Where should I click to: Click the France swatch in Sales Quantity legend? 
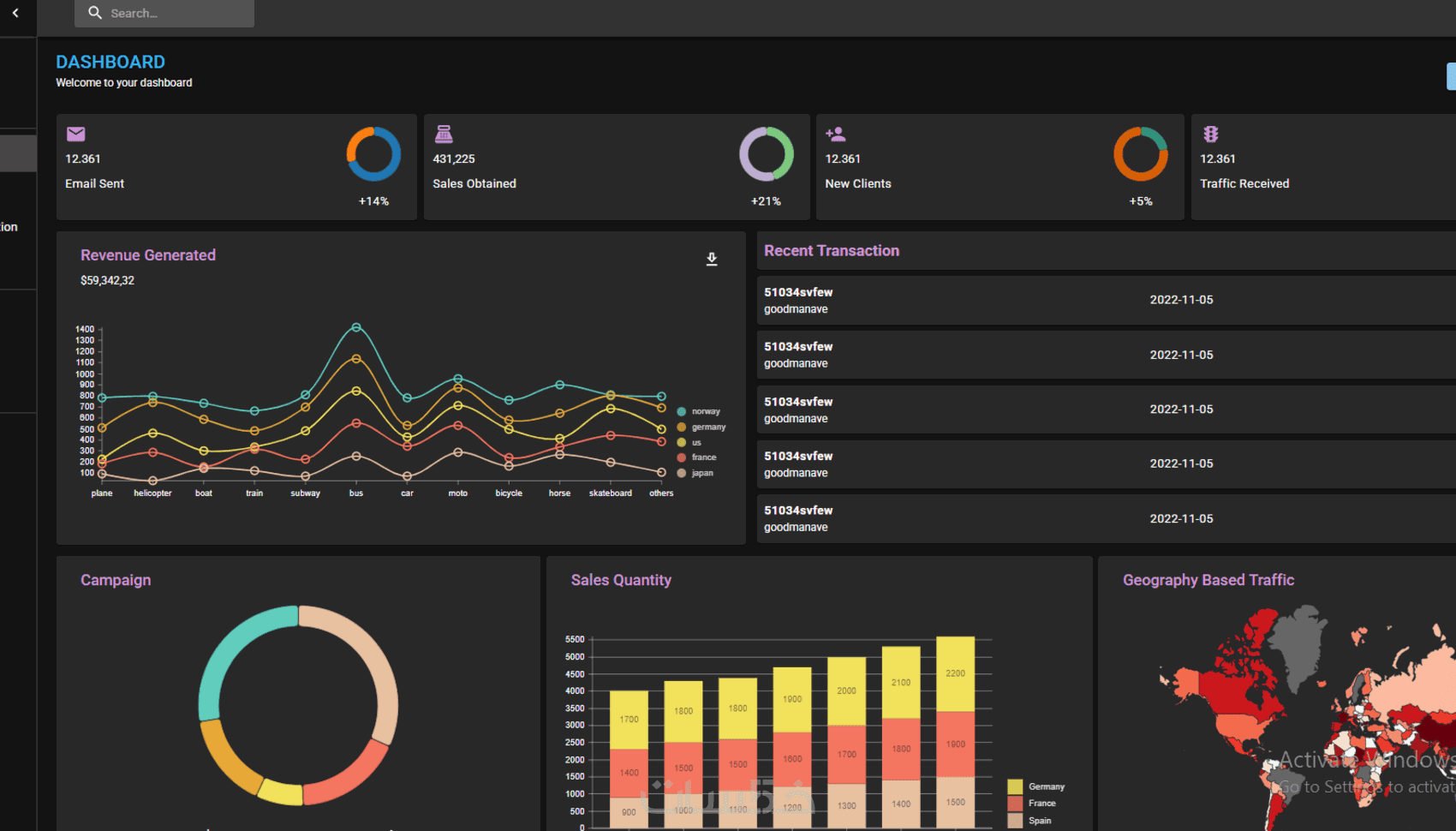(x=1015, y=804)
